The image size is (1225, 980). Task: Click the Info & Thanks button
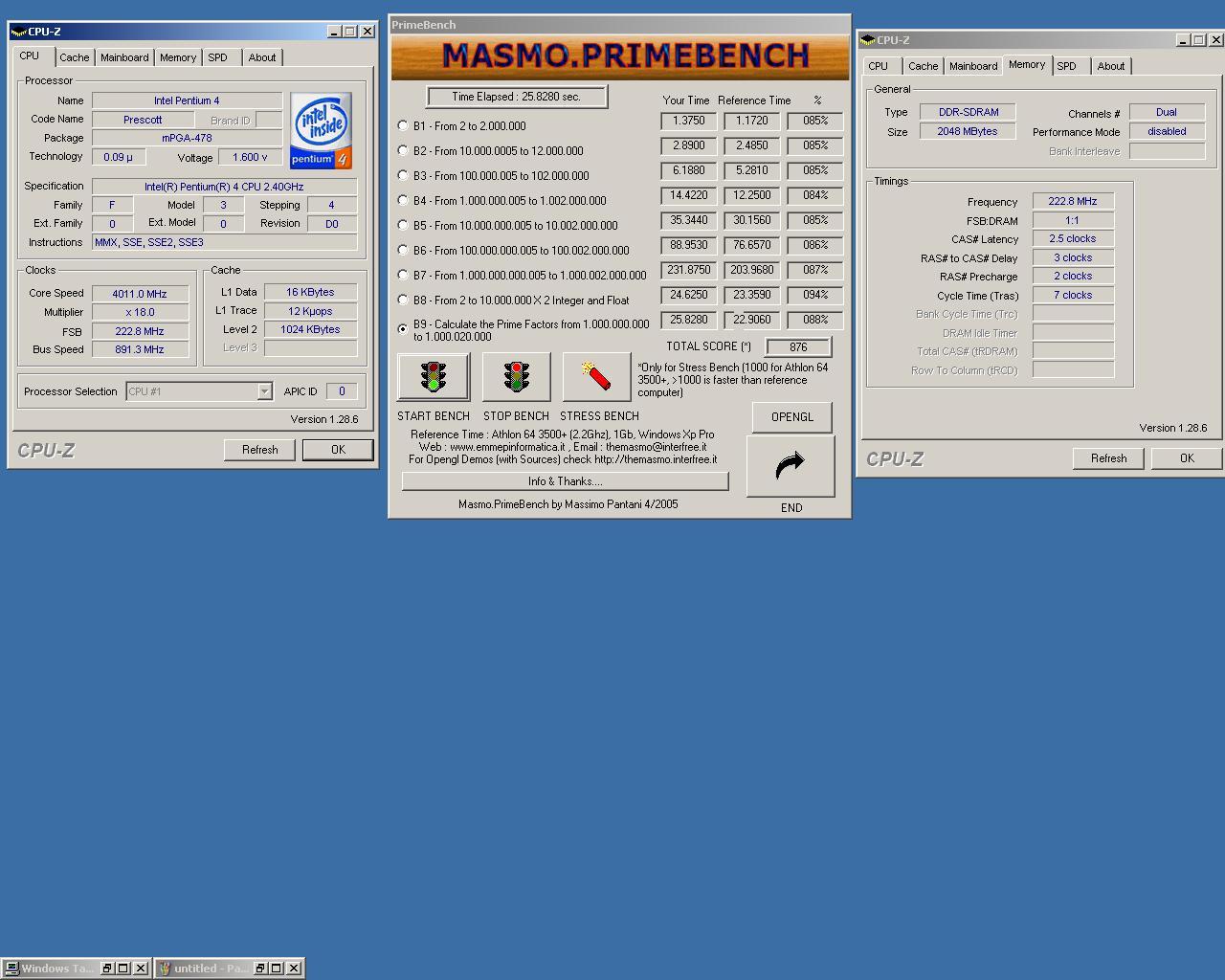click(x=565, y=481)
